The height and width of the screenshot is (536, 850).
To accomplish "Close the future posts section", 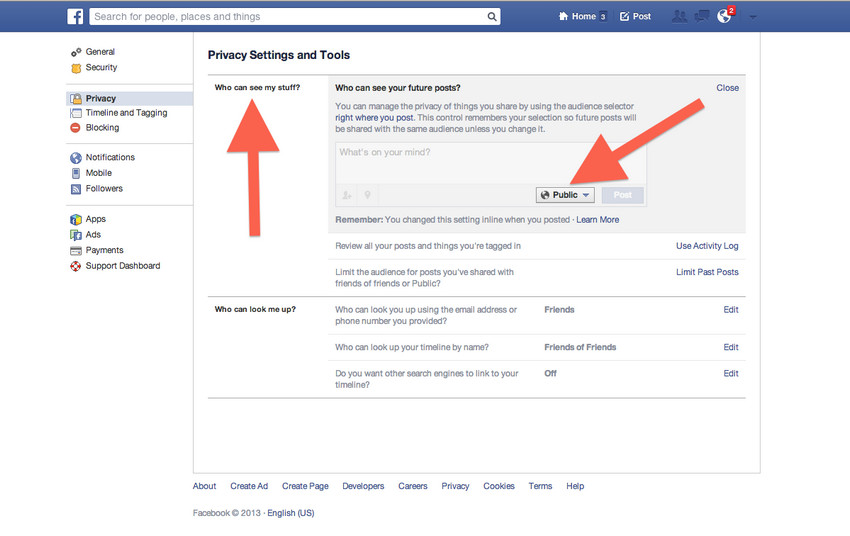I will (x=727, y=88).
